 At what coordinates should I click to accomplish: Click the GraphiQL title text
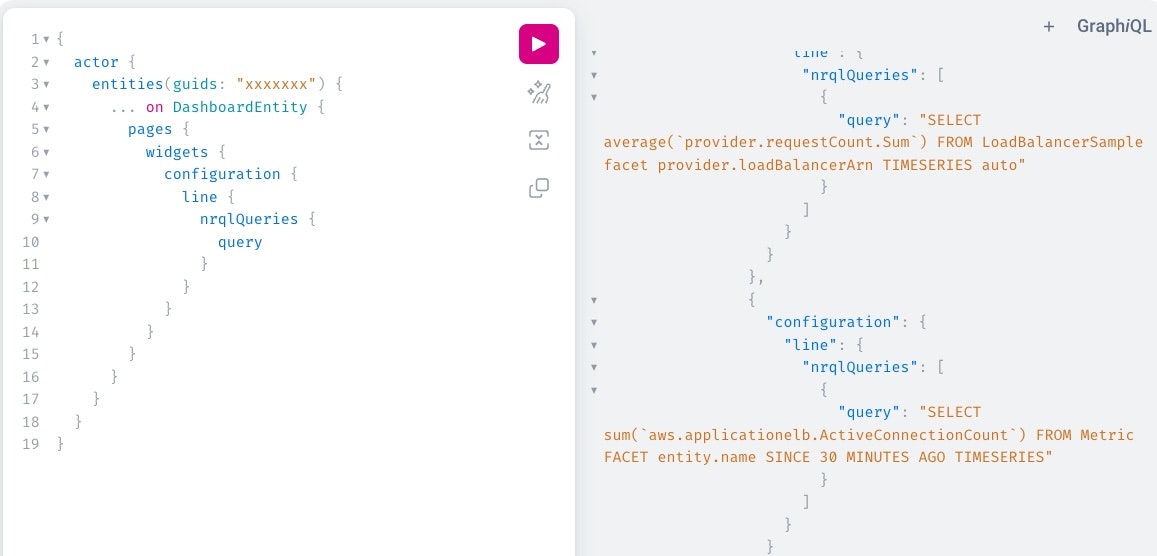[x=1113, y=27]
